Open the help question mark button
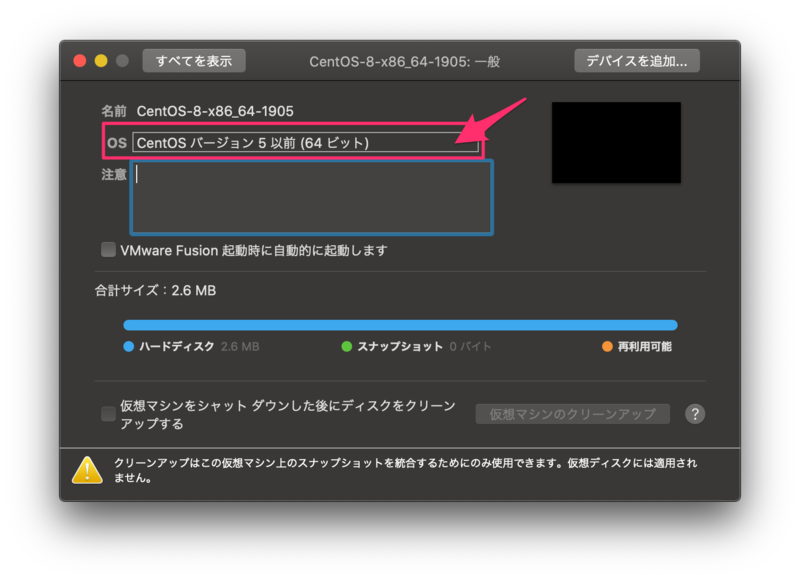This screenshot has width=800, height=580. [695, 414]
